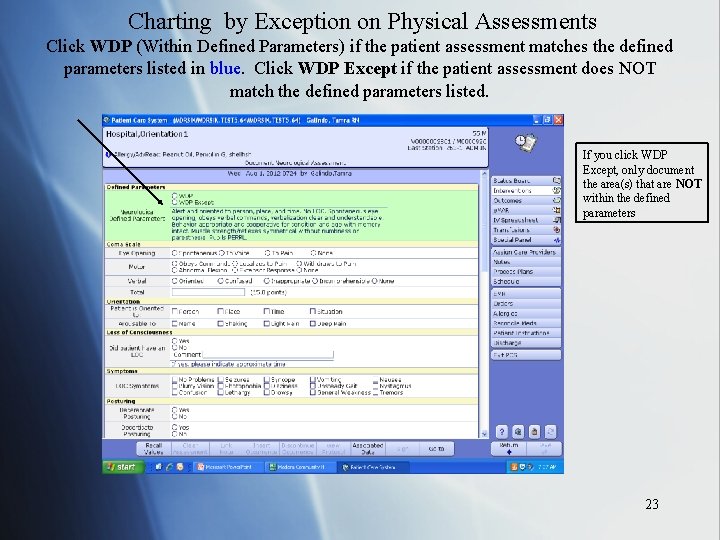Click the Start button in taskbar
Screen dimensions: 720x540
pyautogui.click(x=123, y=467)
